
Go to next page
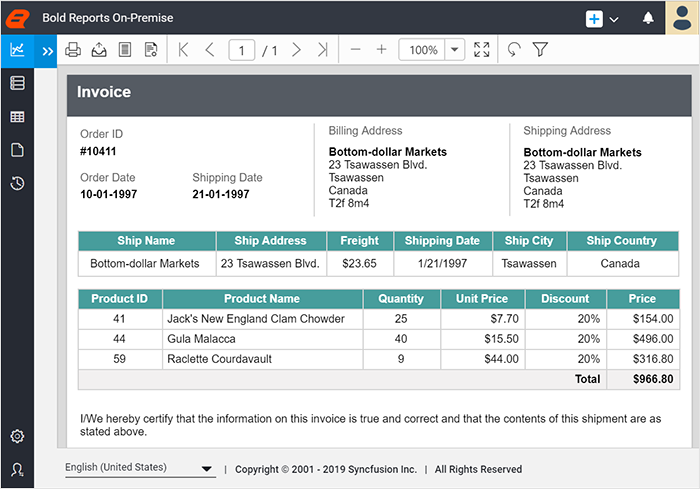point(296,50)
